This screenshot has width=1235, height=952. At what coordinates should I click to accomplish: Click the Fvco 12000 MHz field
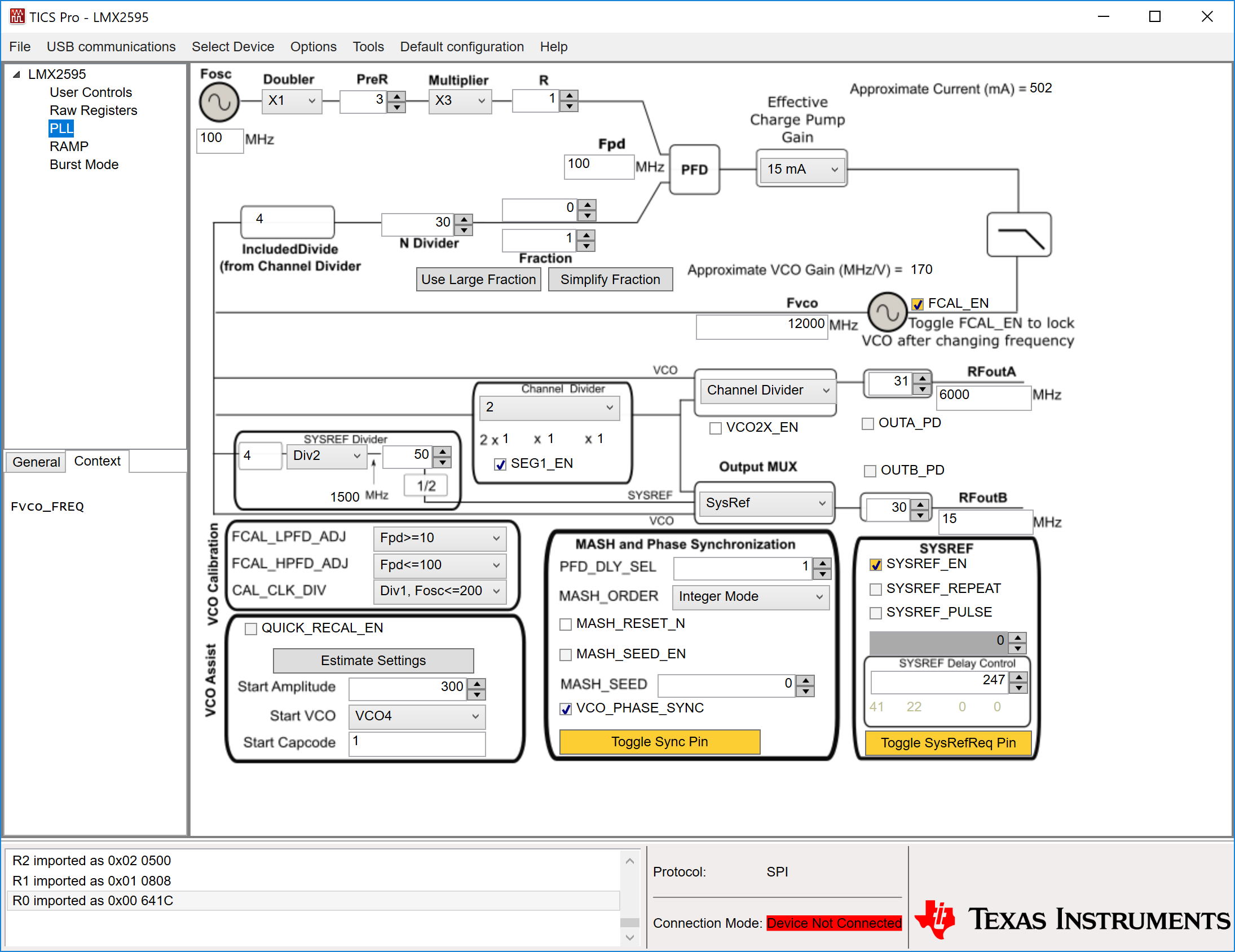tap(761, 326)
